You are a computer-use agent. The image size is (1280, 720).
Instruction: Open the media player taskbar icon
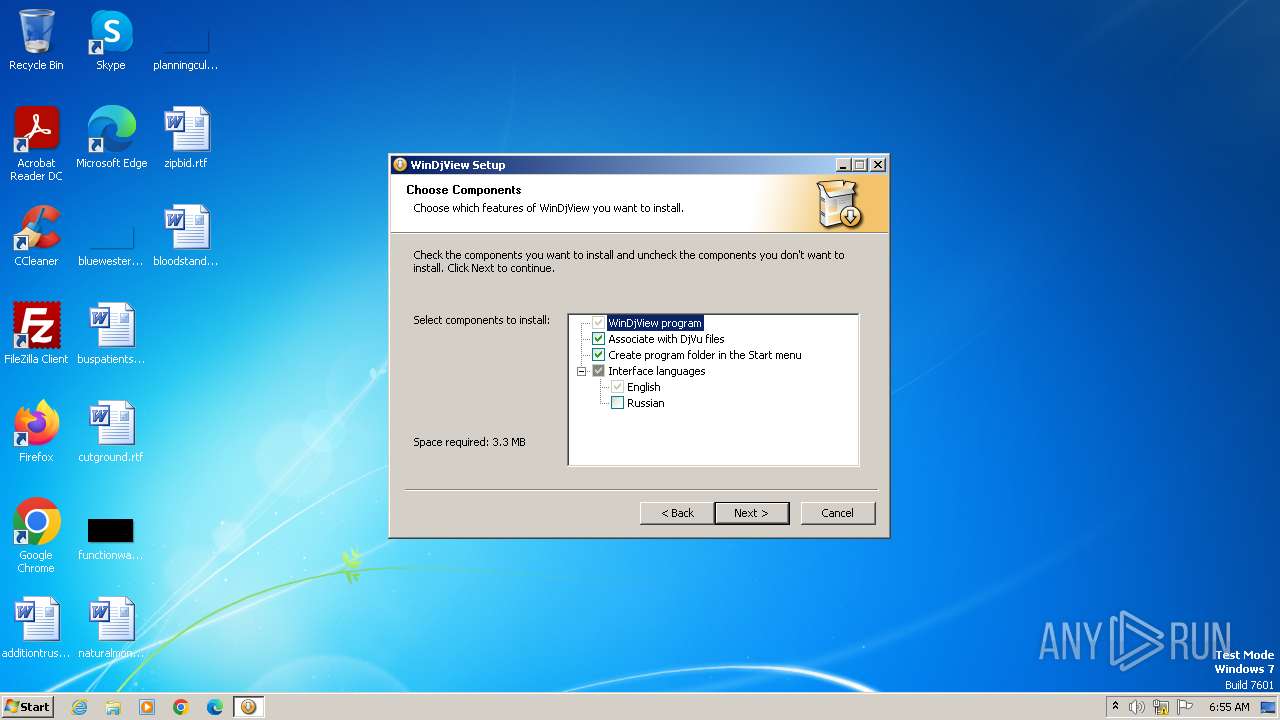coord(147,707)
